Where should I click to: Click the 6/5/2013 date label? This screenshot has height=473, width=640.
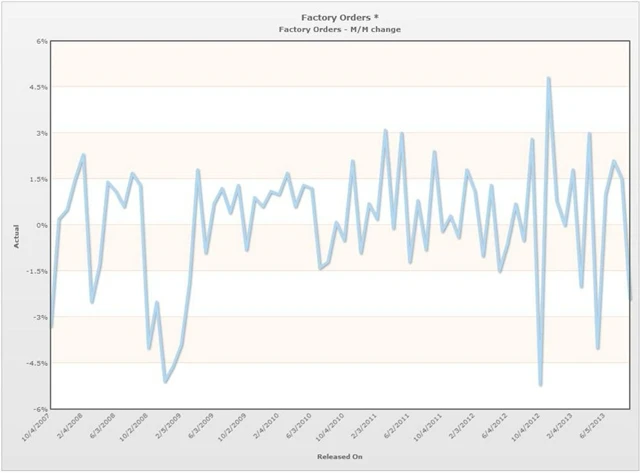pyautogui.click(x=593, y=425)
